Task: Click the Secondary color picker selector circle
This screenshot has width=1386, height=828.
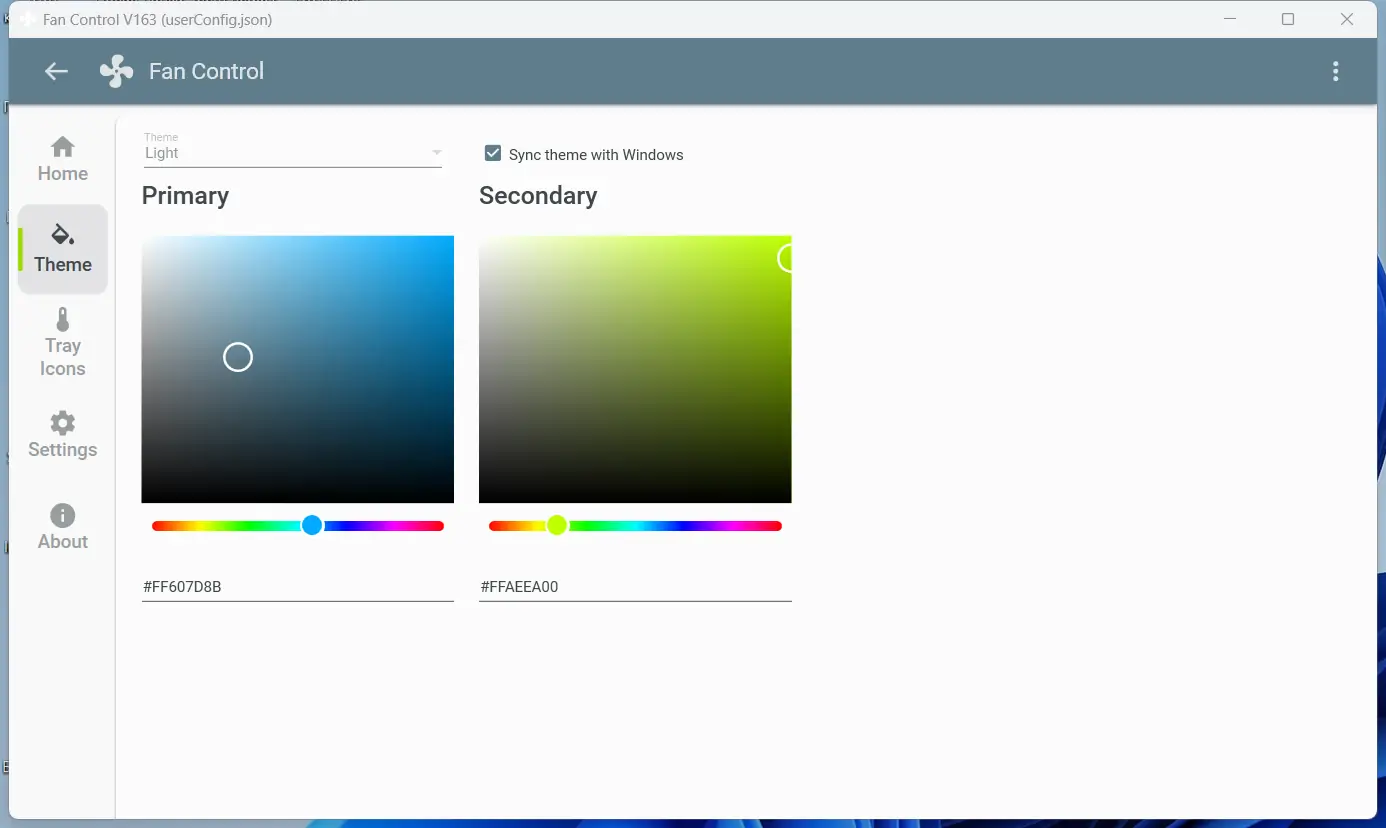Action: [x=785, y=259]
